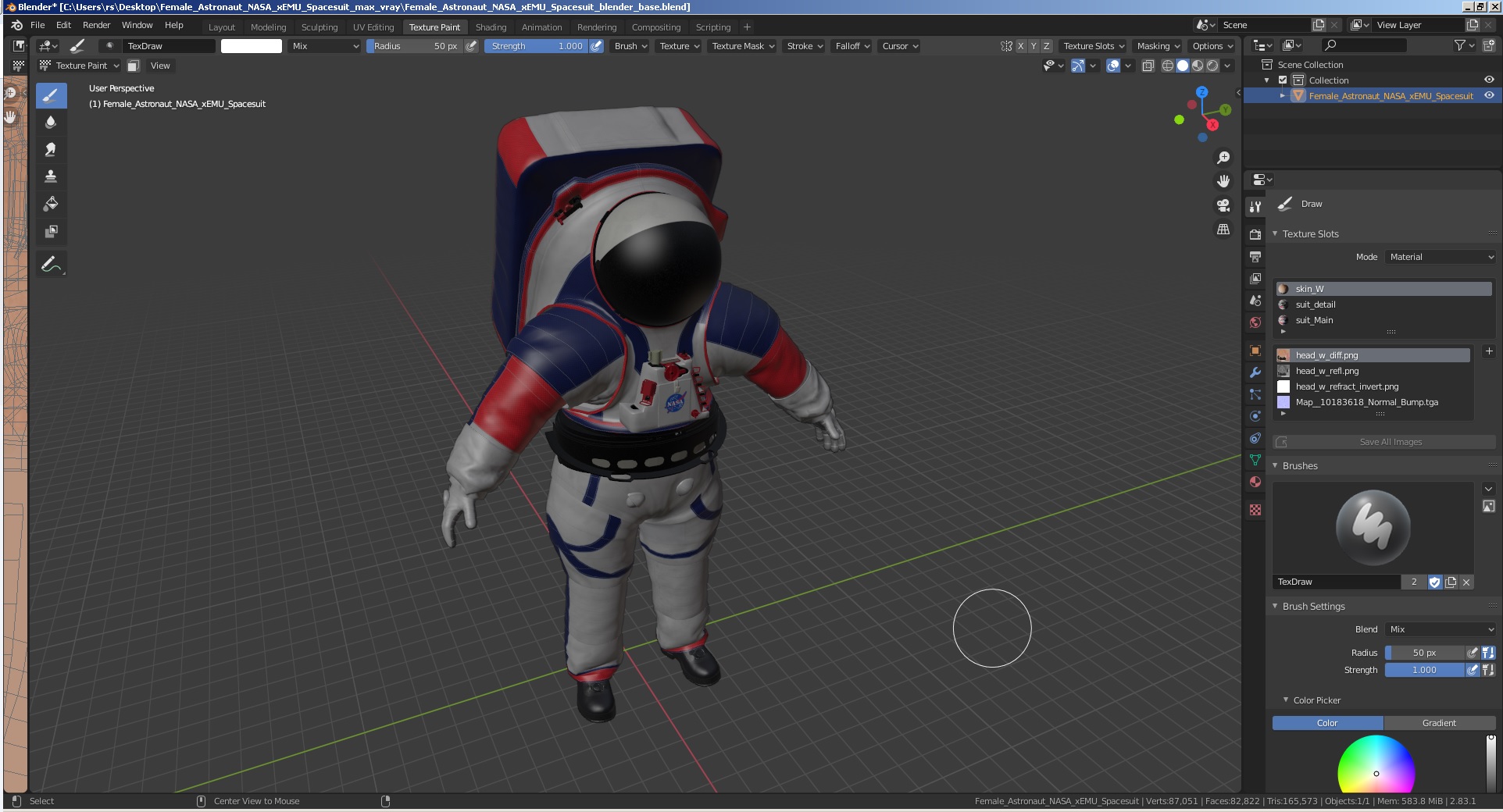Toggle Y axis mirror symmetry

point(1034,46)
